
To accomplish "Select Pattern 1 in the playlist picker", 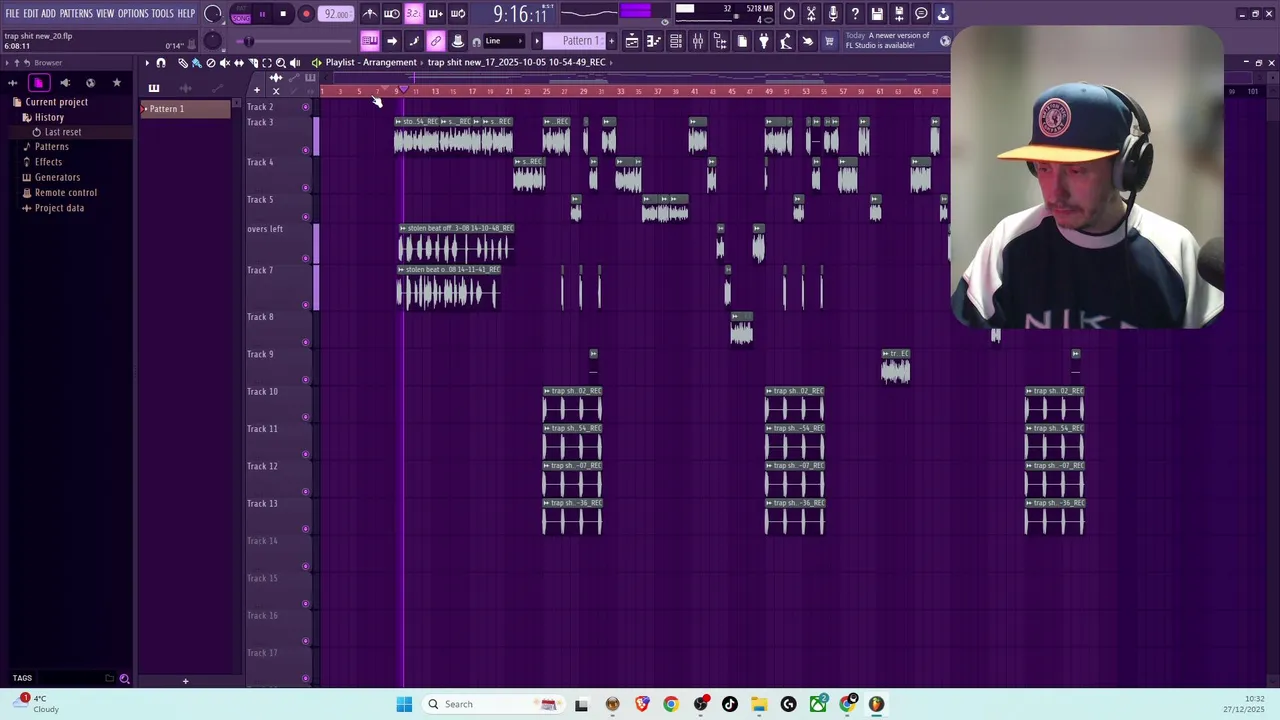I will [185, 109].
